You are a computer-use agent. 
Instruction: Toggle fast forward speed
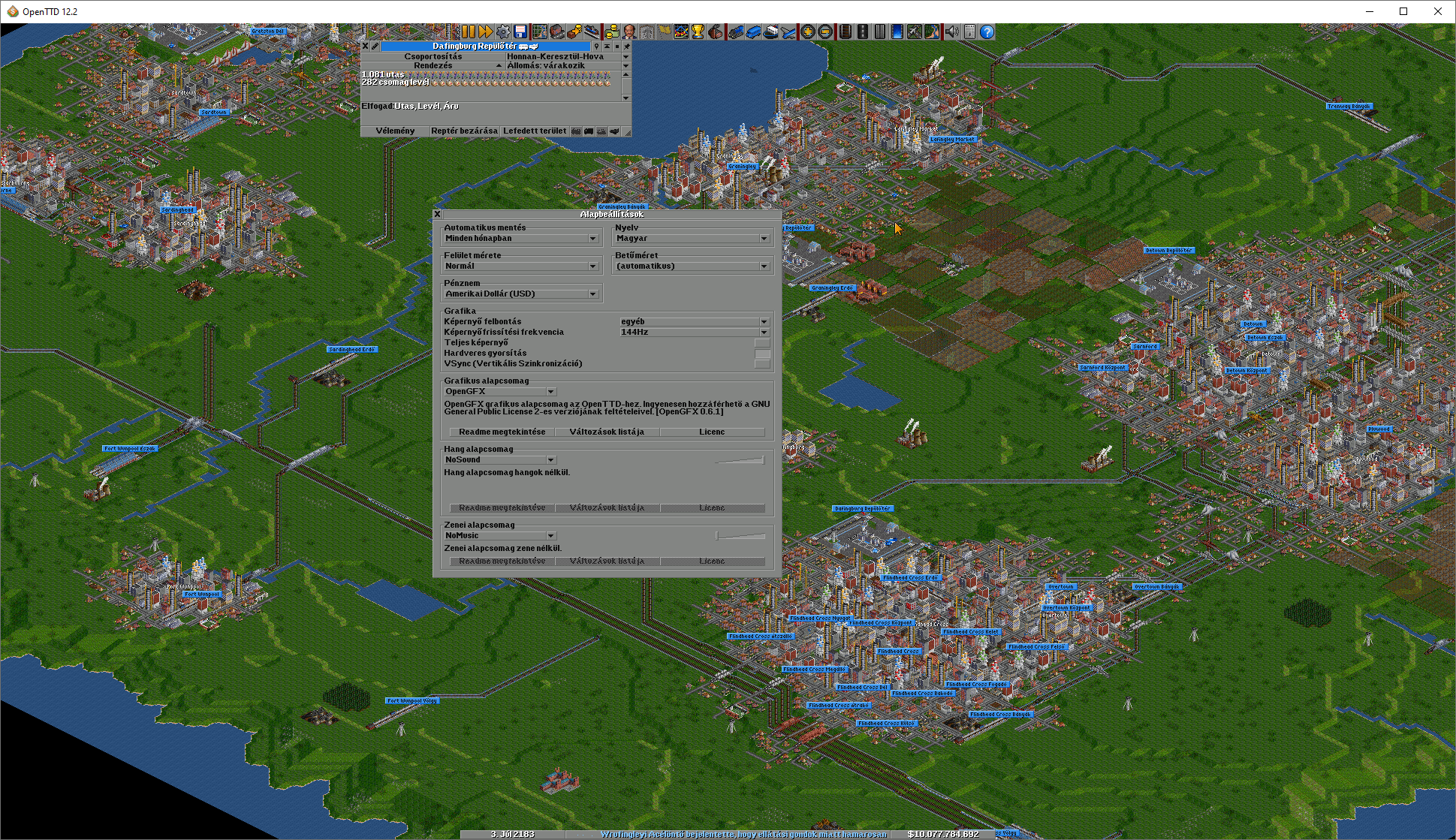pyautogui.click(x=486, y=32)
